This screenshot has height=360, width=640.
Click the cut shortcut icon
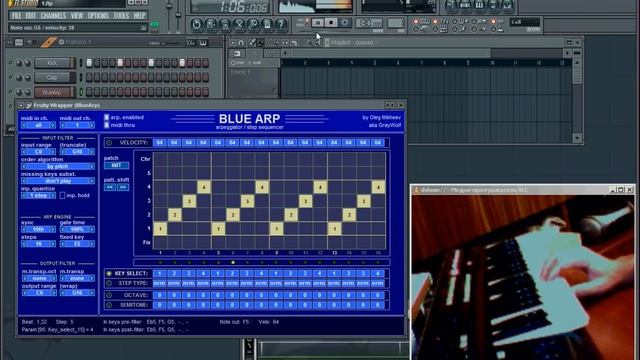click(239, 24)
